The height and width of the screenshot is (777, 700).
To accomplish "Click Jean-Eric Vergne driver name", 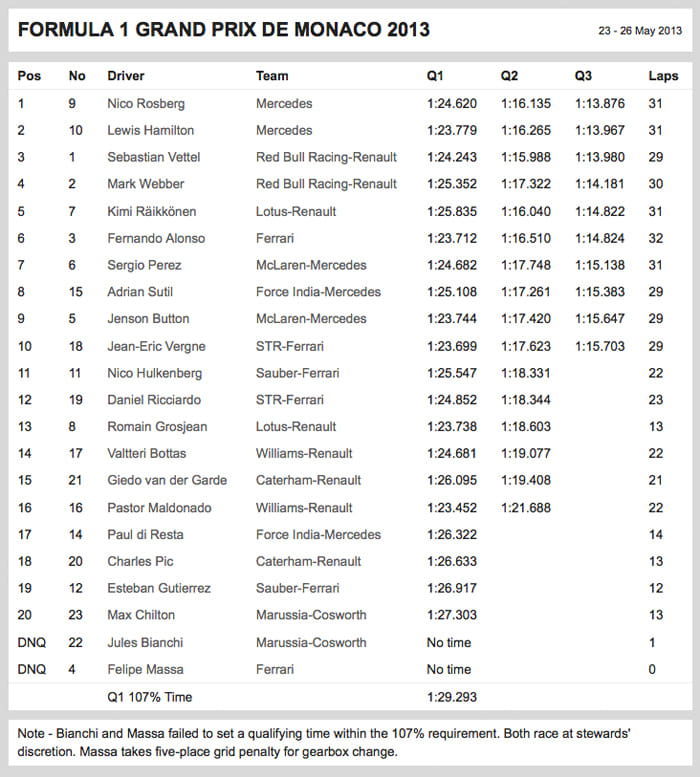I will tap(157, 346).
